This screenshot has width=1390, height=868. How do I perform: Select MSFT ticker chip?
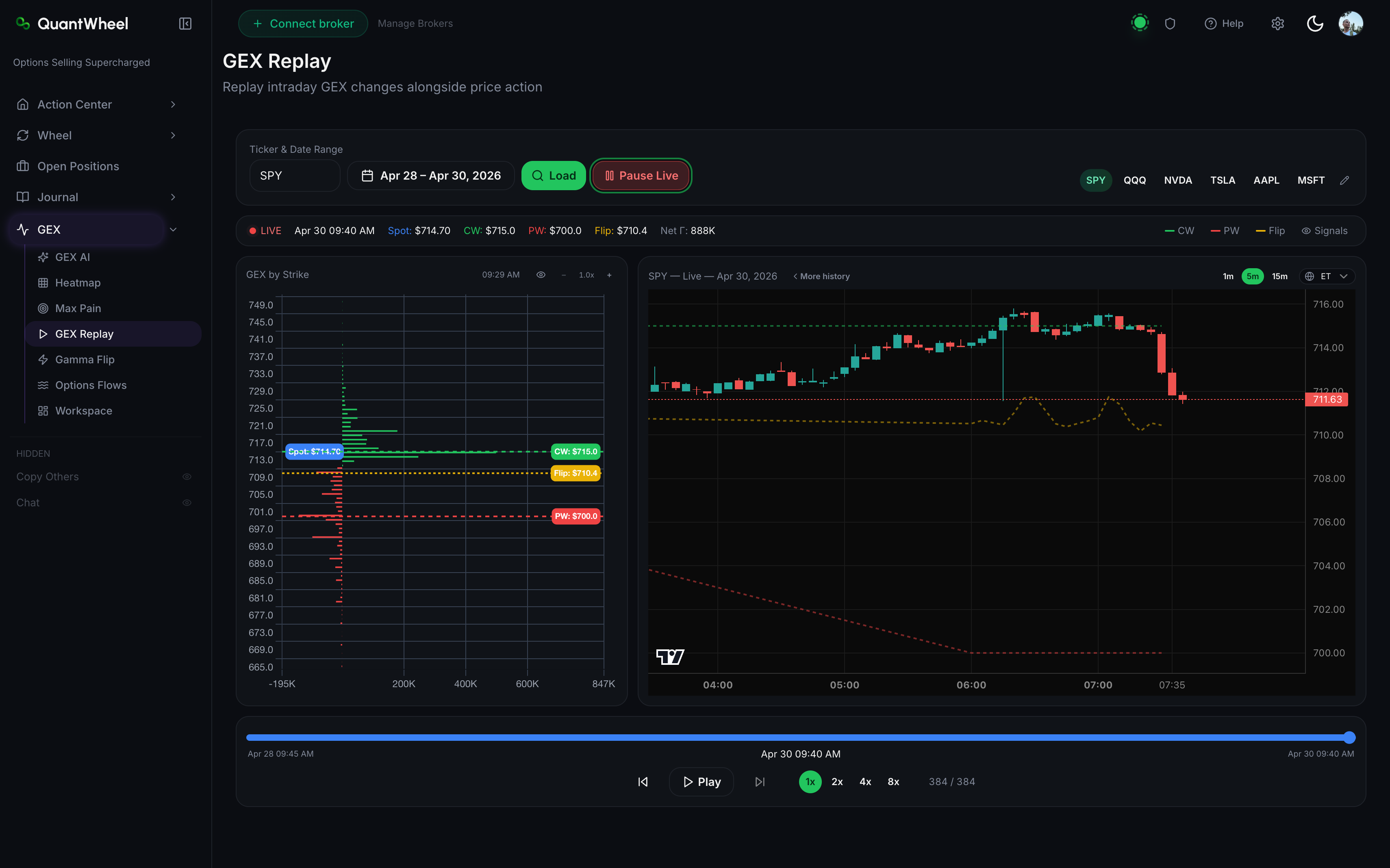coord(1311,180)
